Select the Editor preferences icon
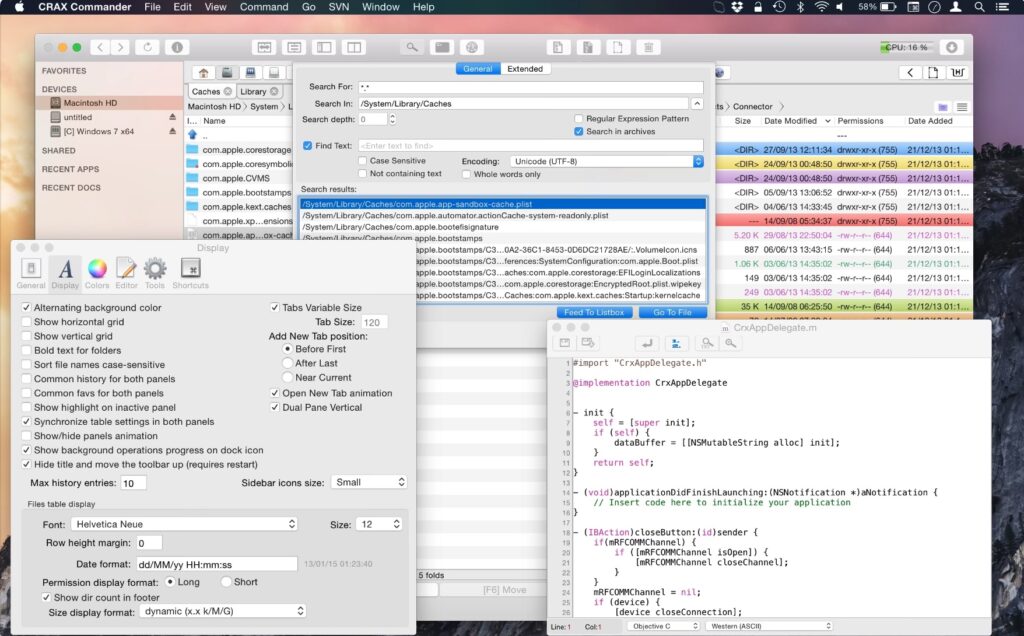Screen dimensions: 1024x636 point(126,270)
